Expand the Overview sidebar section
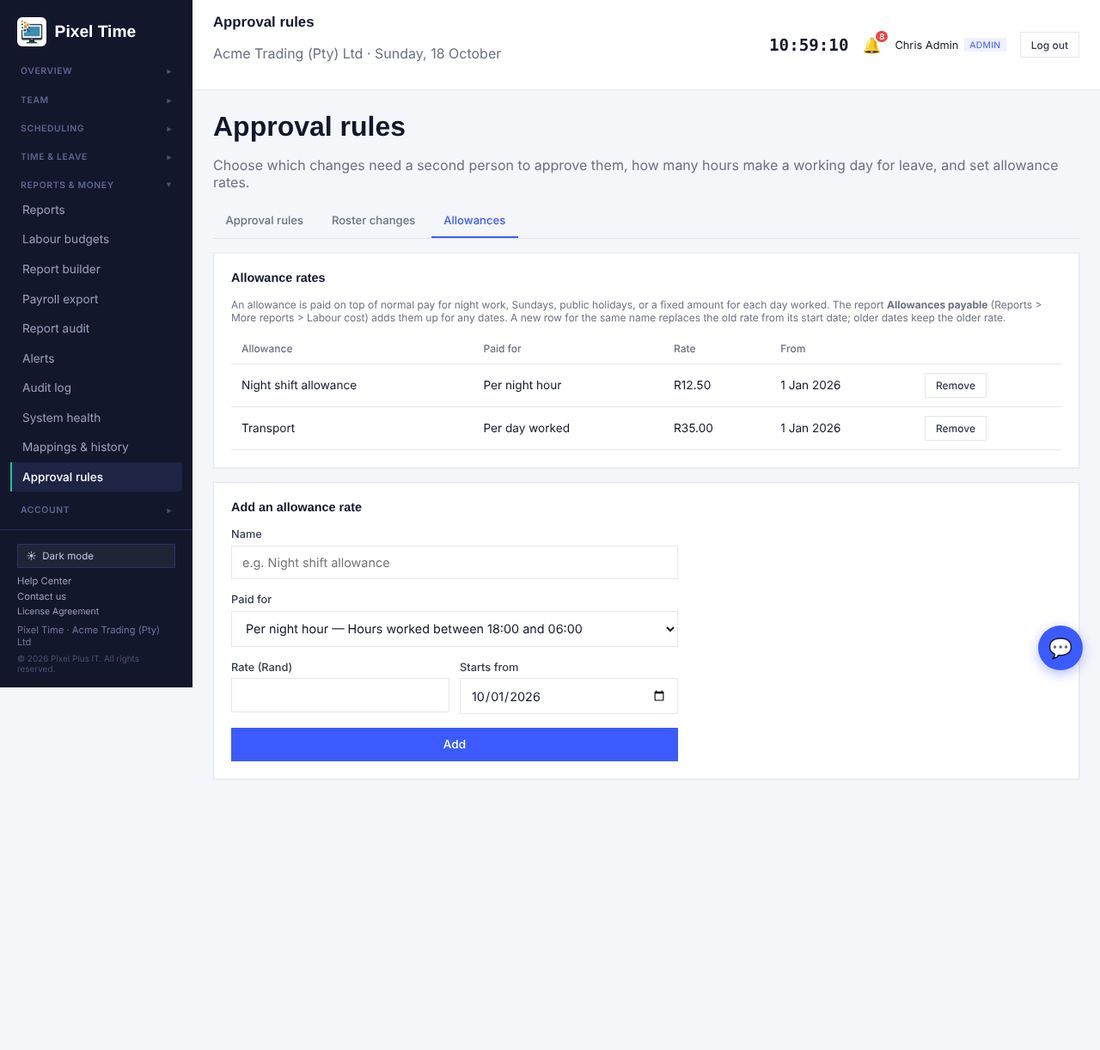The height and width of the screenshot is (1050, 1100). click(x=96, y=71)
